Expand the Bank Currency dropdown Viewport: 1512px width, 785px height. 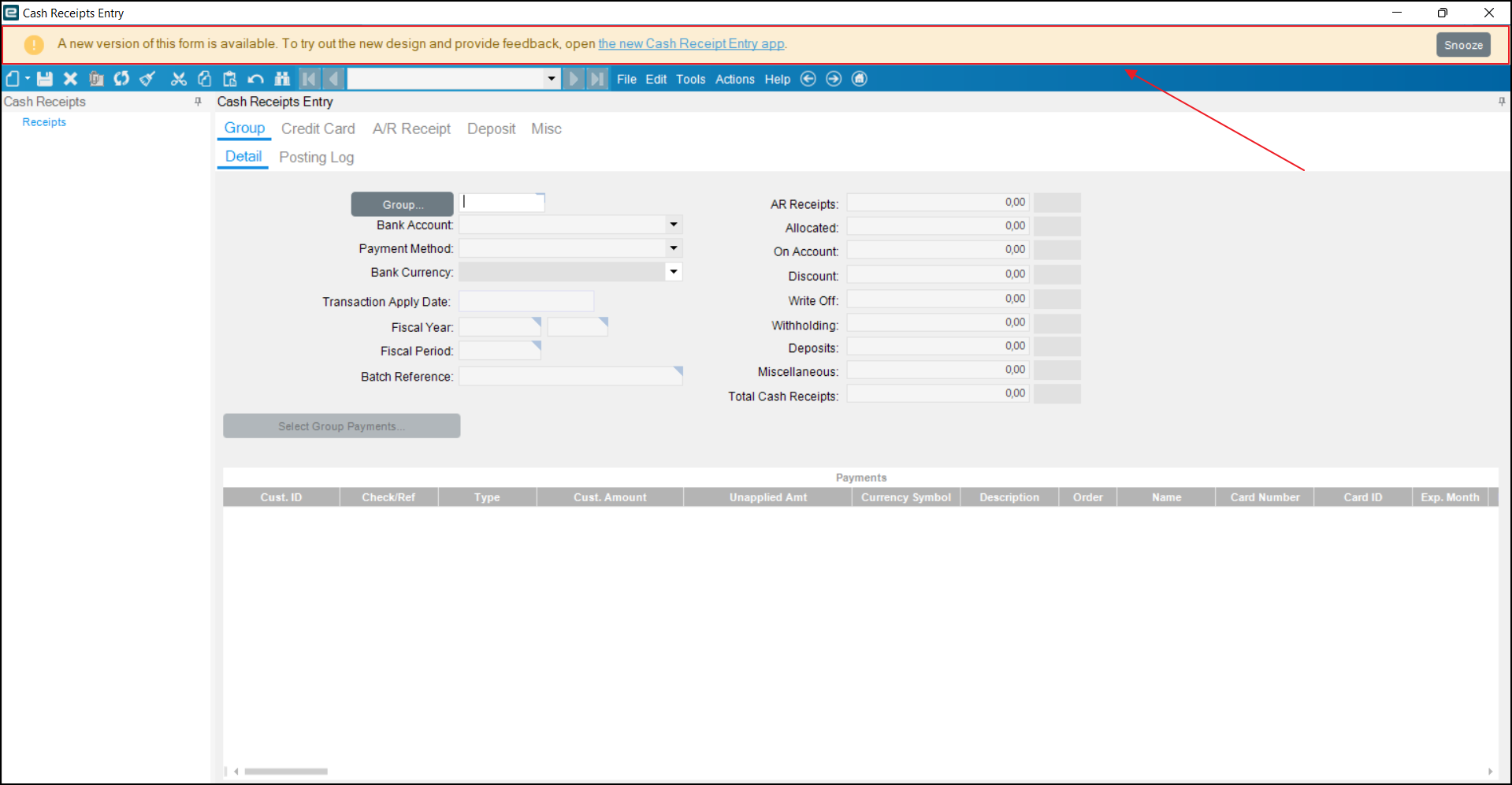[x=674, y=272]
